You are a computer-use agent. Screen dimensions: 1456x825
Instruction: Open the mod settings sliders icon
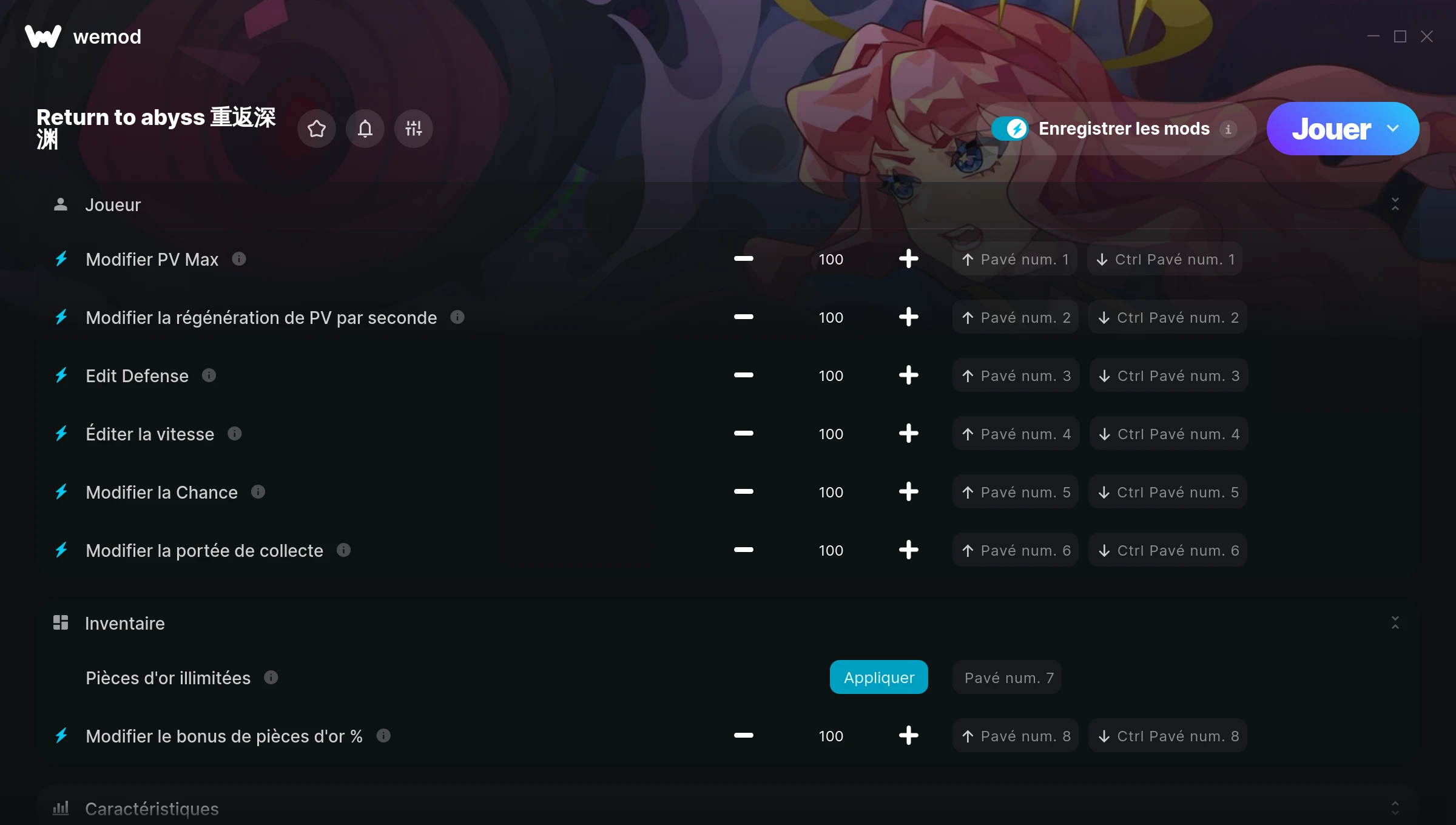click(414, 129)
